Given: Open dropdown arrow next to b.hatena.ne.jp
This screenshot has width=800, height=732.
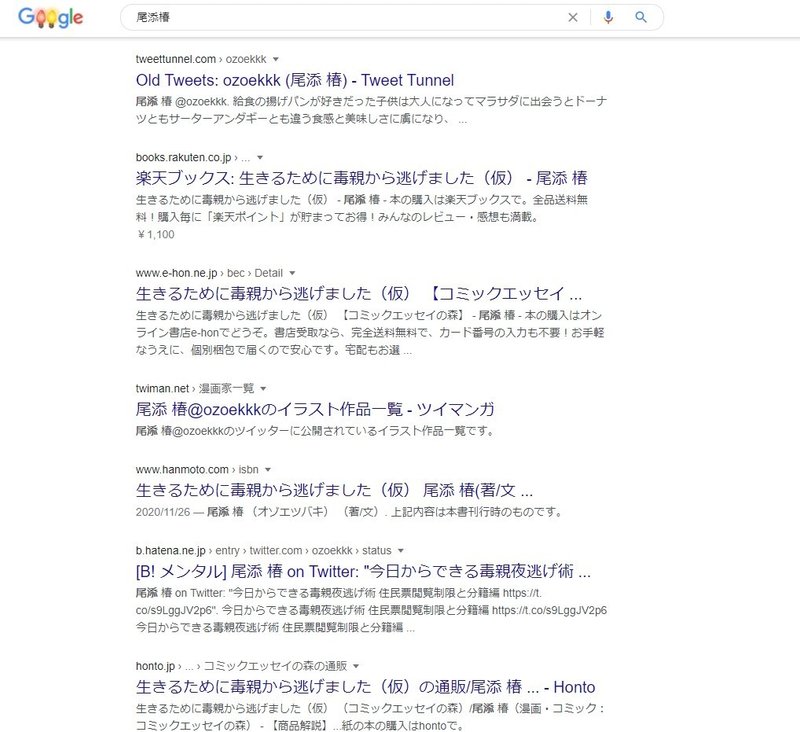Looking at the screenshot, I should coord(401,551).
